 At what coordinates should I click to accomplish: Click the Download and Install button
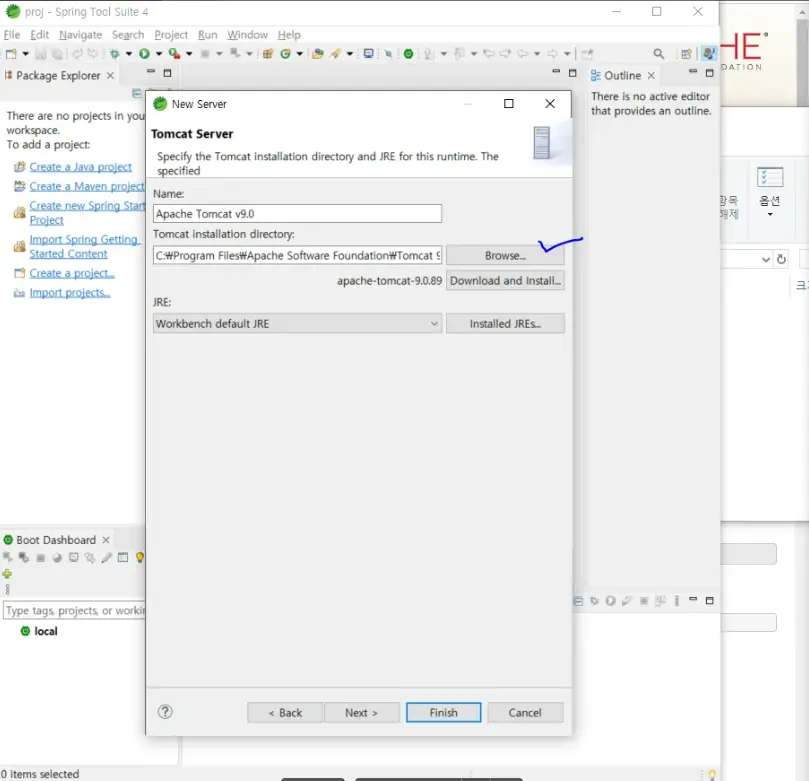(x=505, y=281)
